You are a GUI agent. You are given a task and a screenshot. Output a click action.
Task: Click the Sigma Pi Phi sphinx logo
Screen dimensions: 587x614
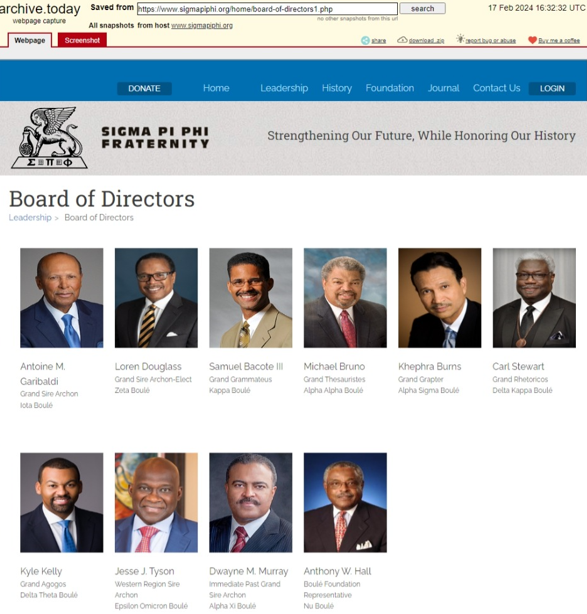coord(49,137)
